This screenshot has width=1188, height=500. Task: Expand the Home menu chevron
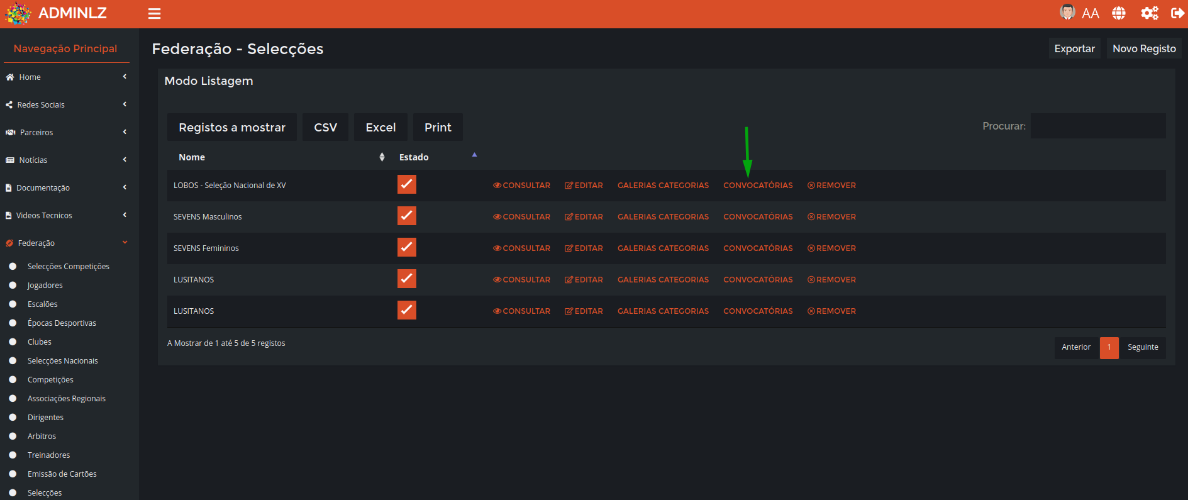pyautogui.click(x=124, y=77)
